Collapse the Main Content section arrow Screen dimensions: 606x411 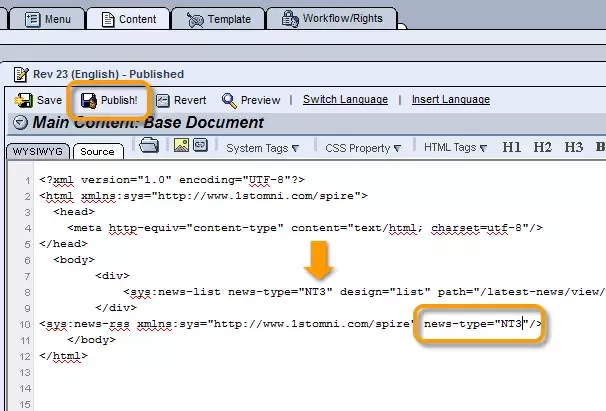point(20,123)
